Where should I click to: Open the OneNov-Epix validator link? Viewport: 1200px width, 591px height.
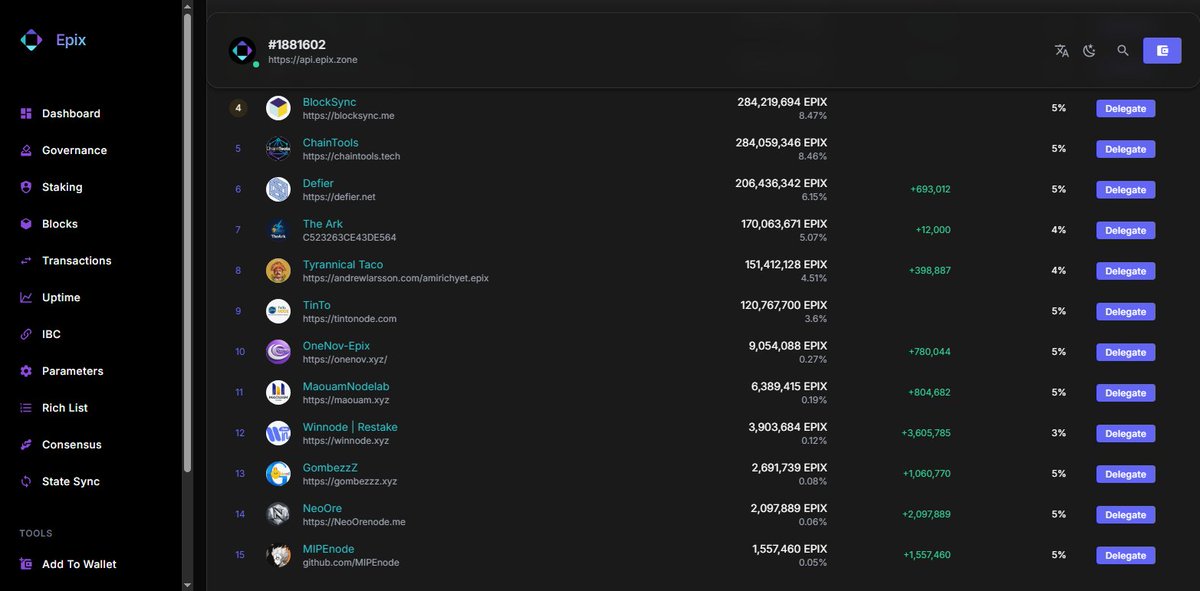336,346
